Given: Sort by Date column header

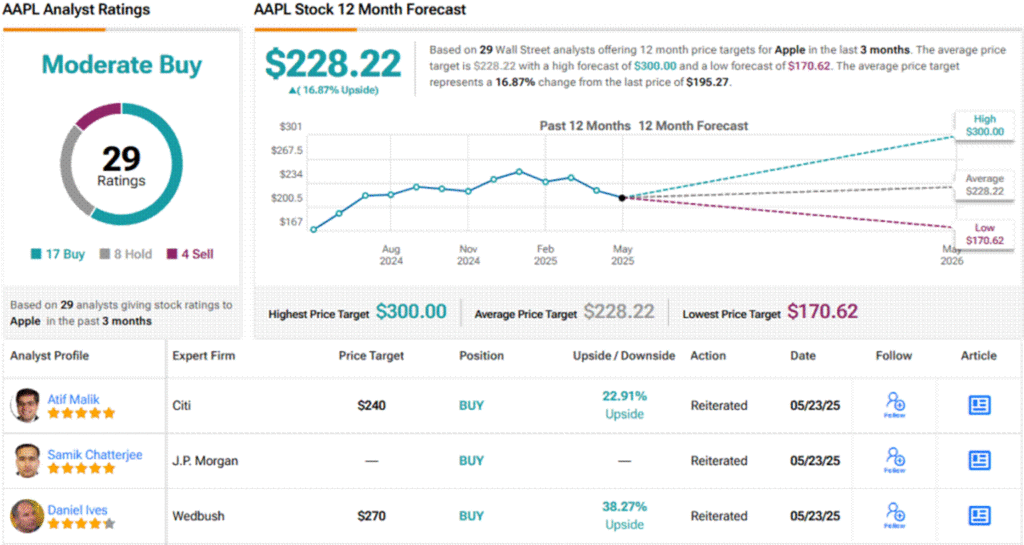Looking at the screenshot, I should [x=803, y=356].
